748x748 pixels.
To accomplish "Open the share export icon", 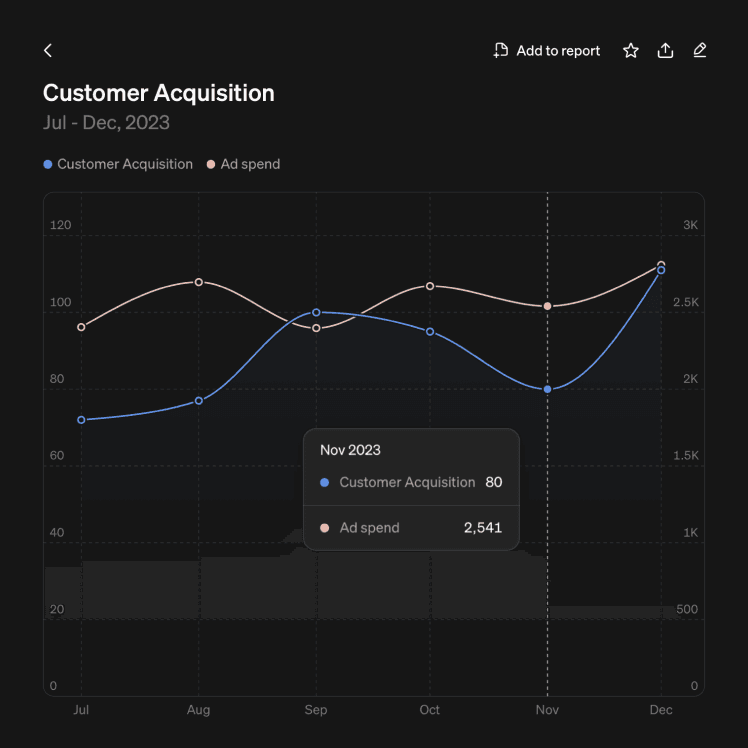I will (665, 50).
